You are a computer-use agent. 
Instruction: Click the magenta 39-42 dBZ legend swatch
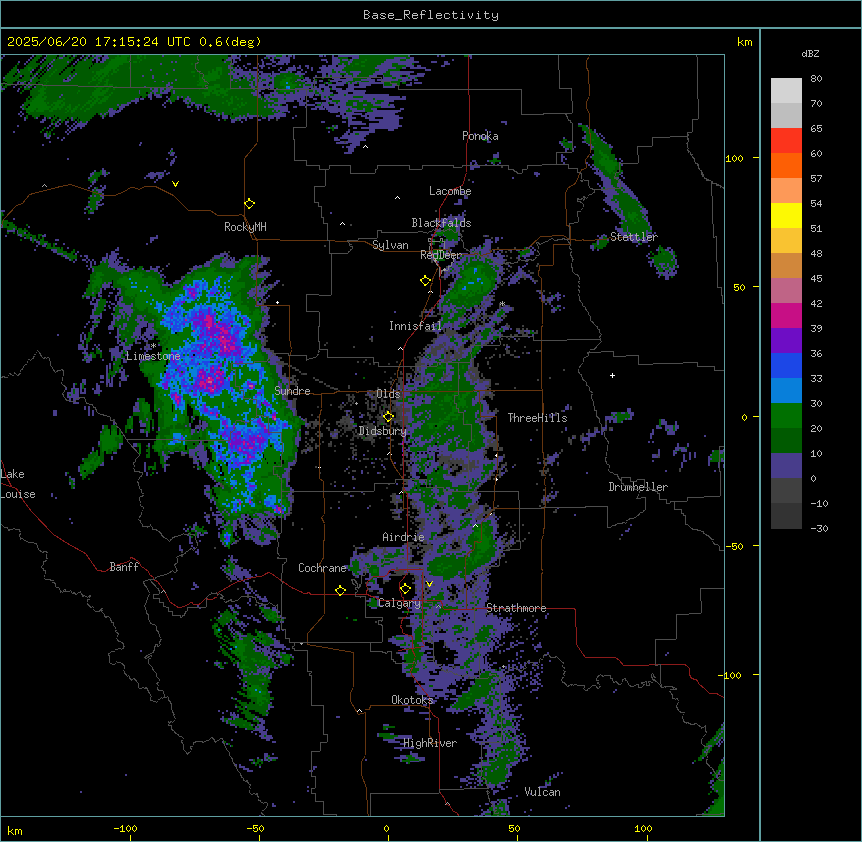(x=786, y=315)
